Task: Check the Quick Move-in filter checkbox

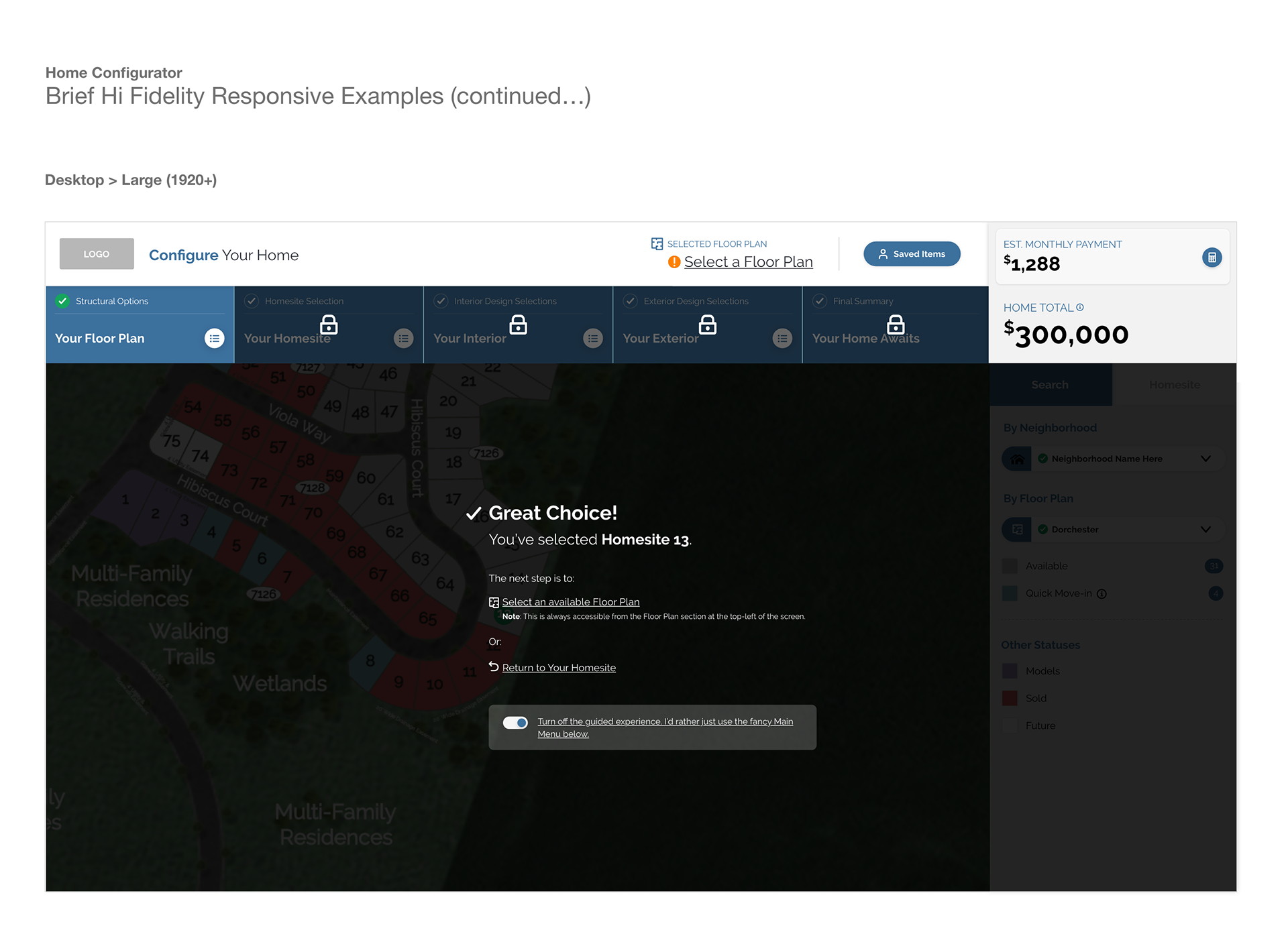Action: click(1010, 594)
